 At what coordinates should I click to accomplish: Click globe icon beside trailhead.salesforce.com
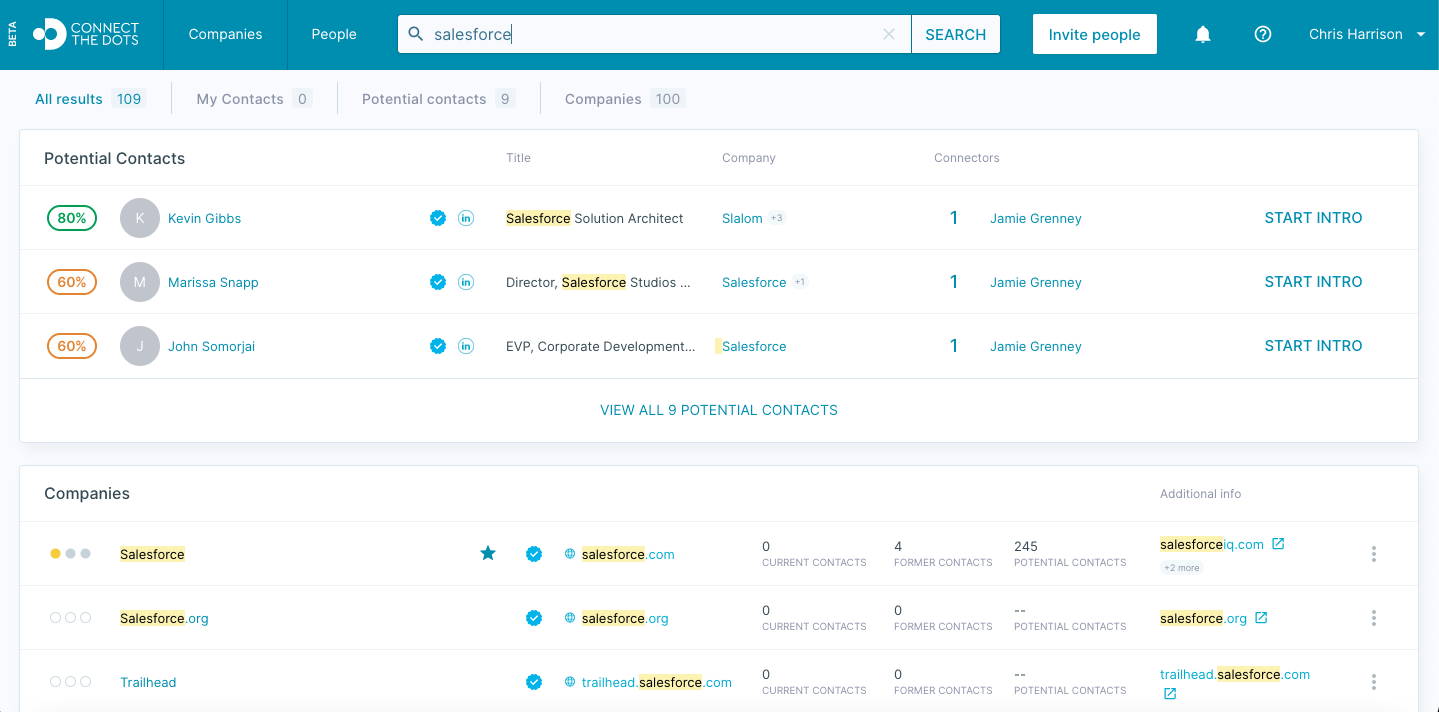(x=570, y=682)
